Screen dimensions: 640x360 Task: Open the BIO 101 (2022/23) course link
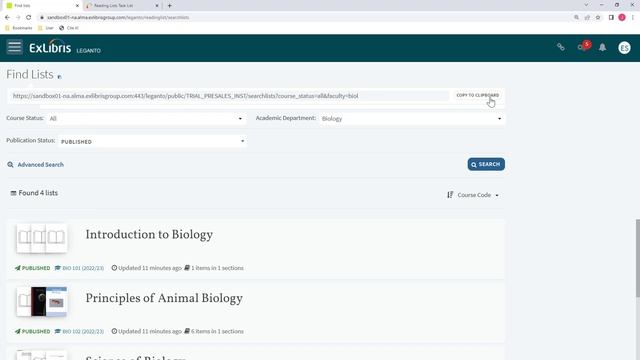[x=83, y=268]
